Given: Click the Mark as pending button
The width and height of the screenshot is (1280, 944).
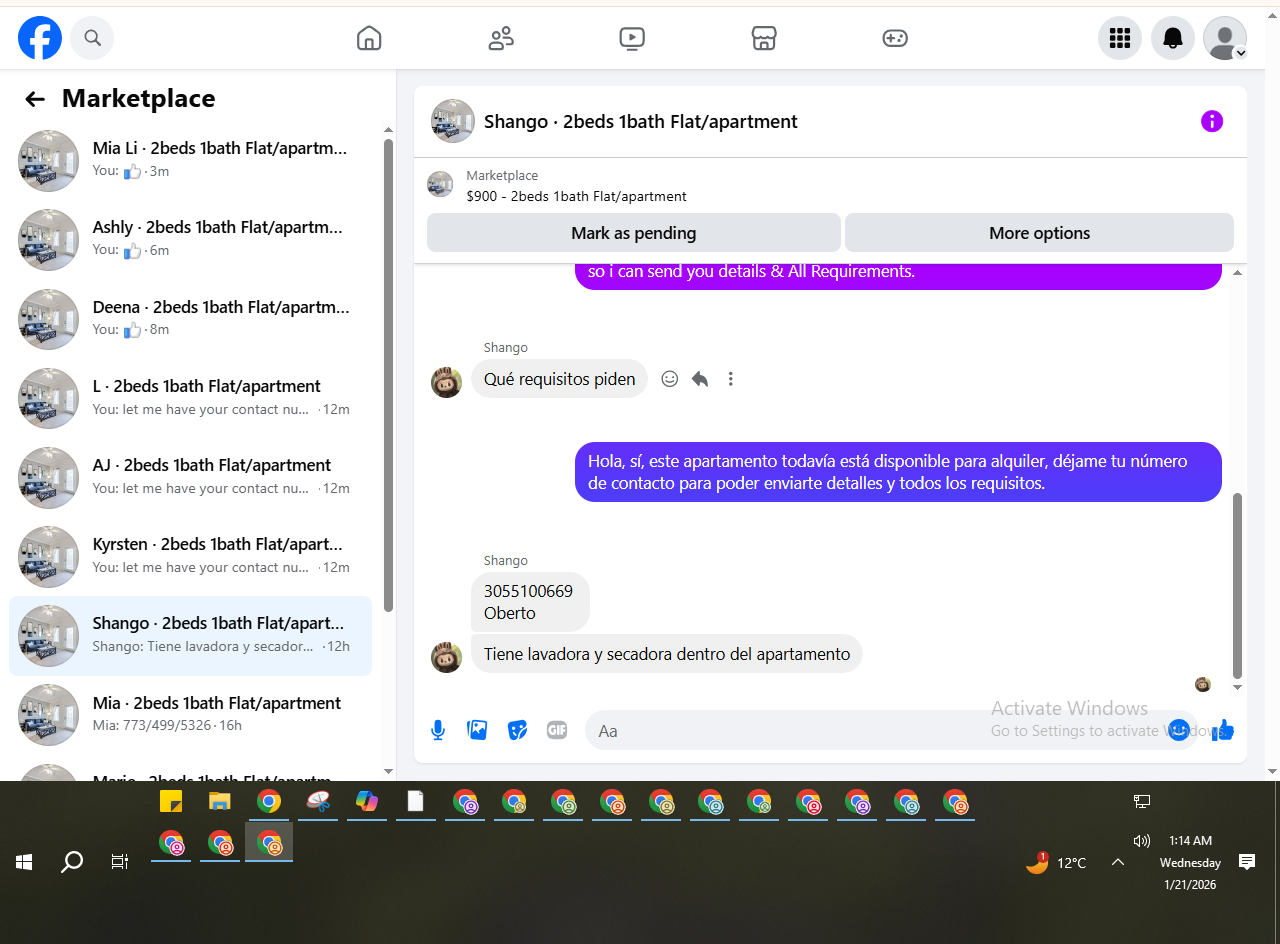Looking at the screenshot, I should [633, 233].
